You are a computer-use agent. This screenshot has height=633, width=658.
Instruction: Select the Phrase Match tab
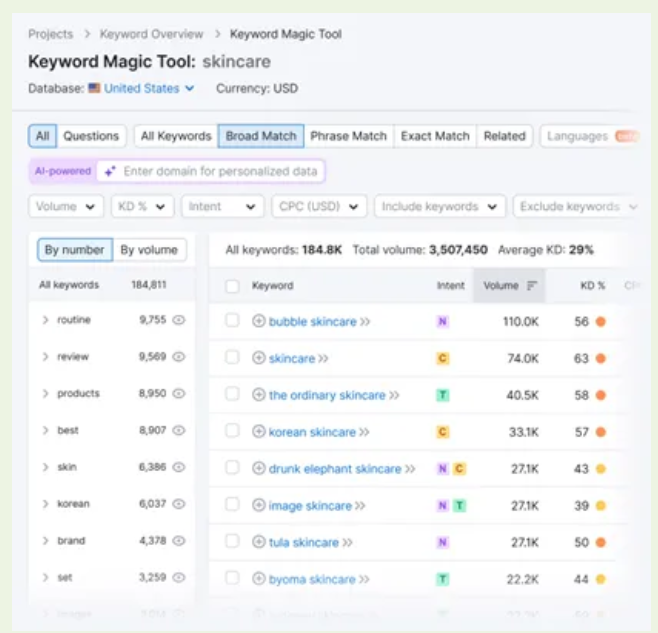tap(348, 136)
